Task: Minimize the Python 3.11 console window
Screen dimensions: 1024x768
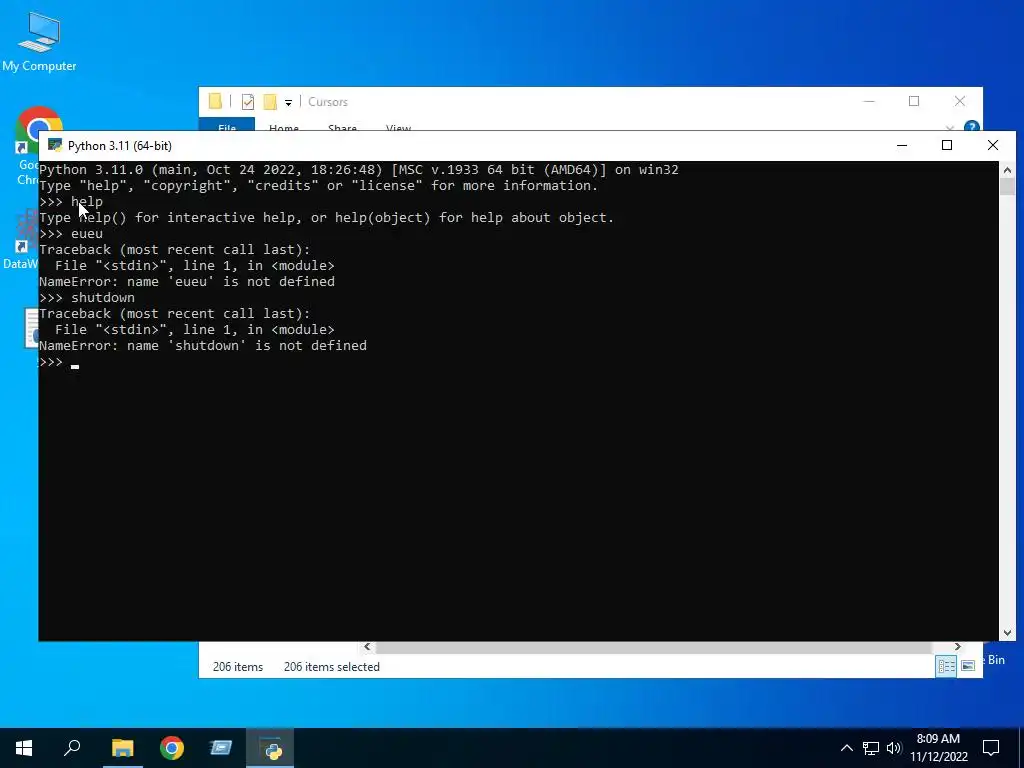Action: point(902,146)
